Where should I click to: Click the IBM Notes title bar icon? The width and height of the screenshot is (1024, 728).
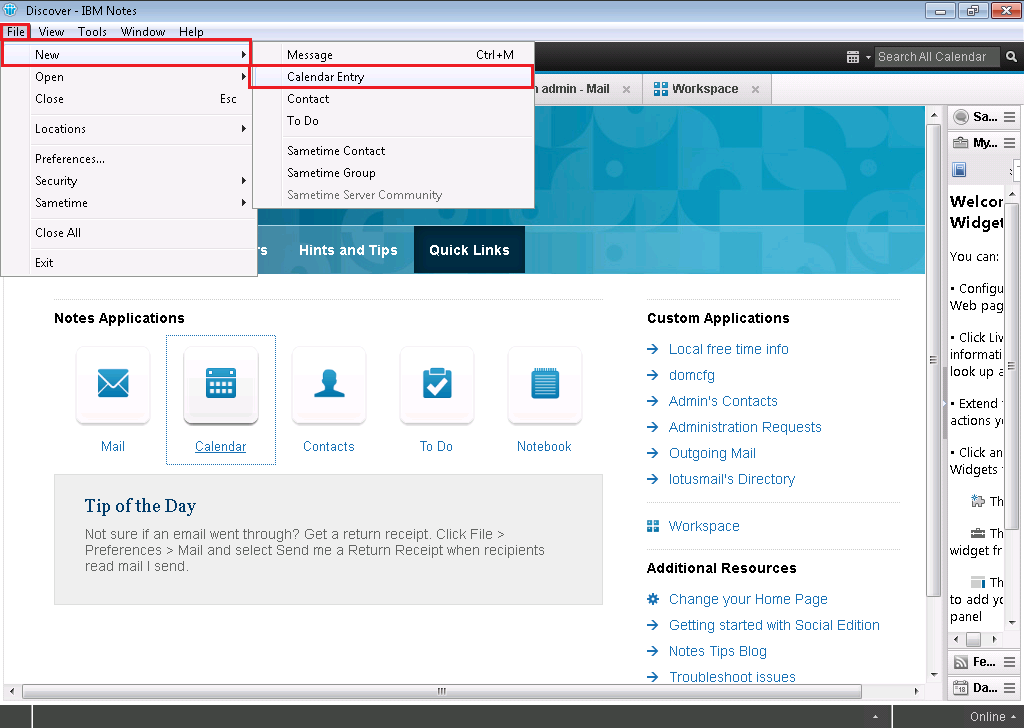(x=10, y=10)
